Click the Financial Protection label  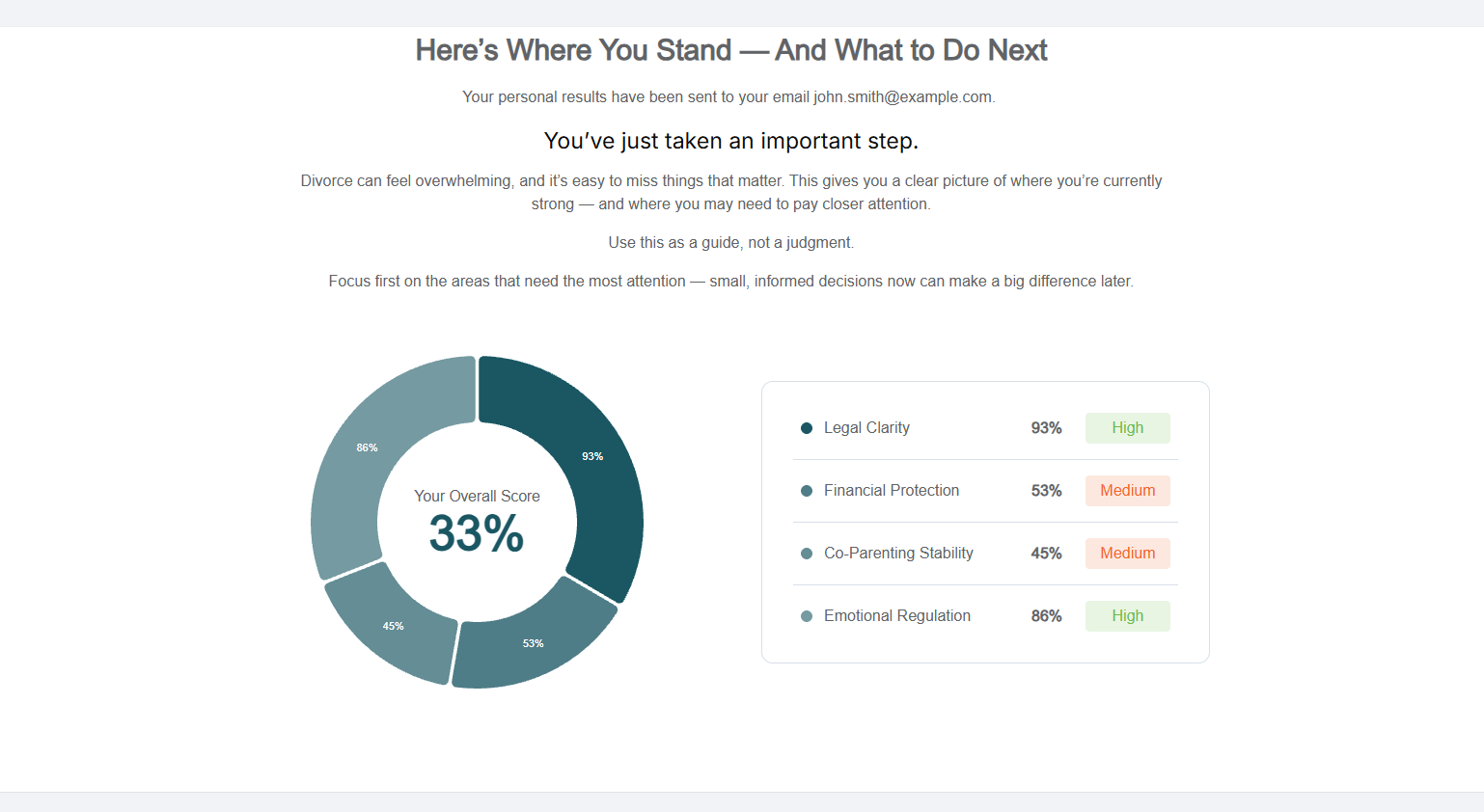[892, 491]
